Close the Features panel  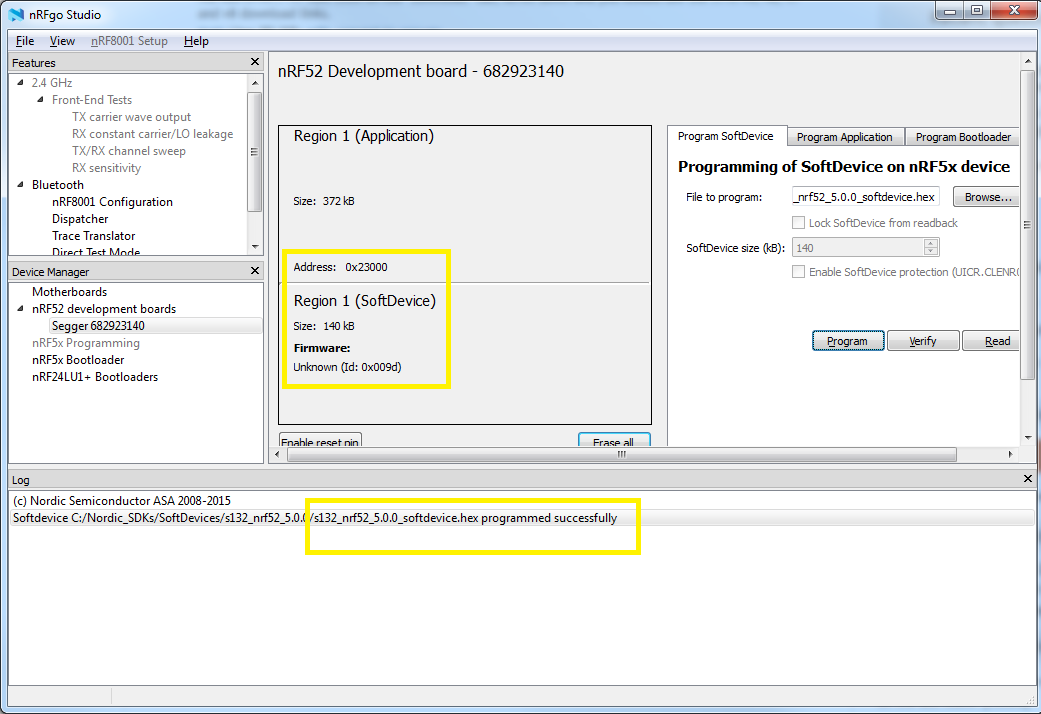click(255, 62)
